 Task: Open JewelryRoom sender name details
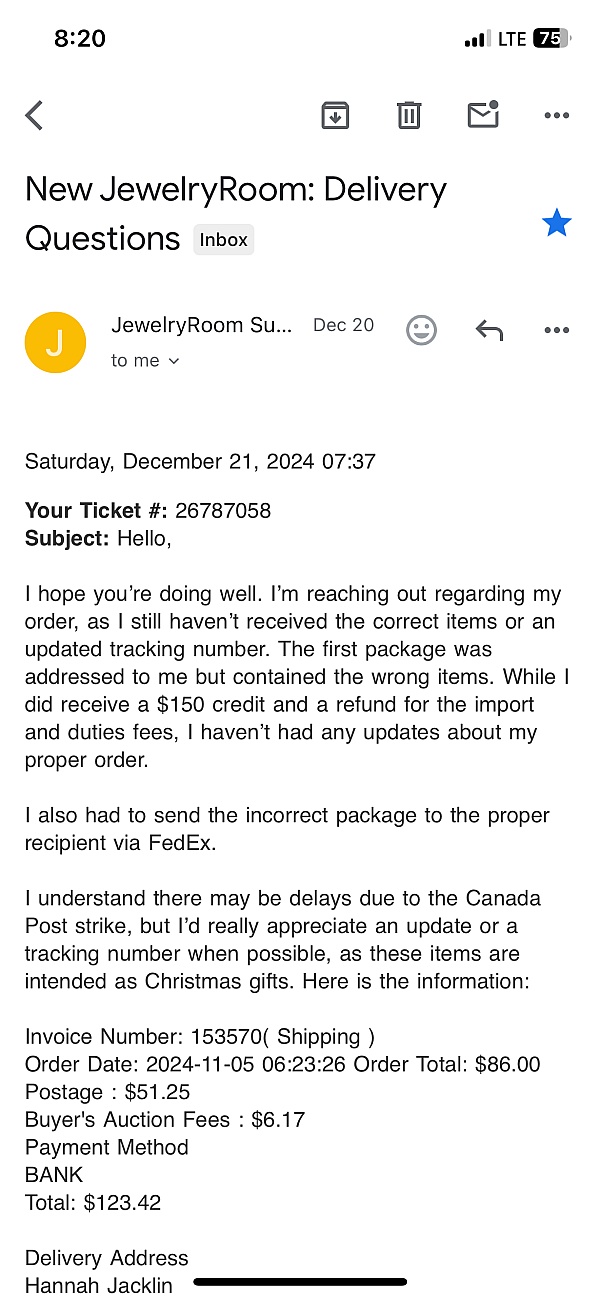click(202, 325)
